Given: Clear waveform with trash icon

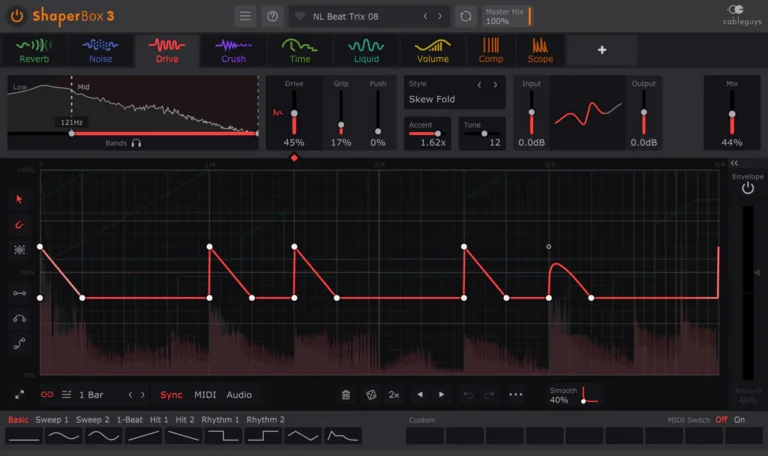Looking at the screenshot, I should (346, 395).
